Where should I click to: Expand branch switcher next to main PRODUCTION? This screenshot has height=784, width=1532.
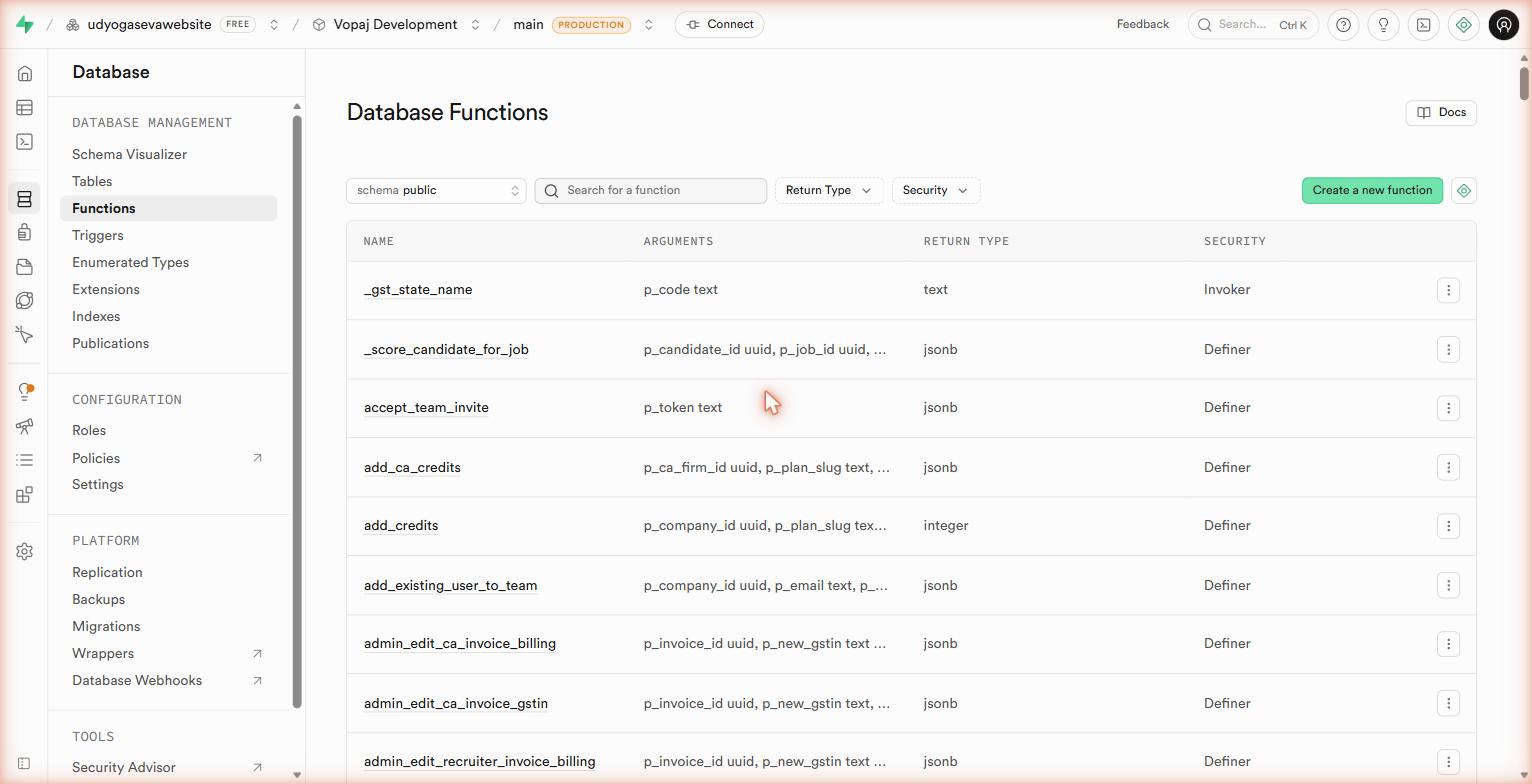(x=648, y=25)
